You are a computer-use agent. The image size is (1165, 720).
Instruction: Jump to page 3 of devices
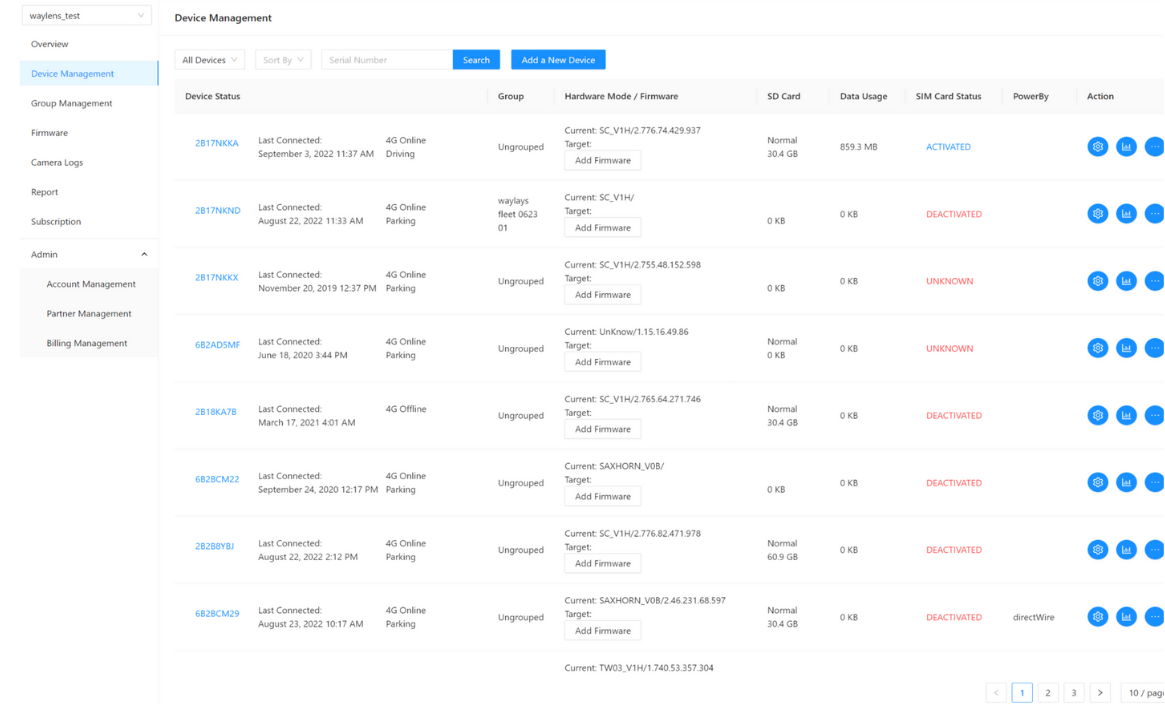pos(1074,693)
